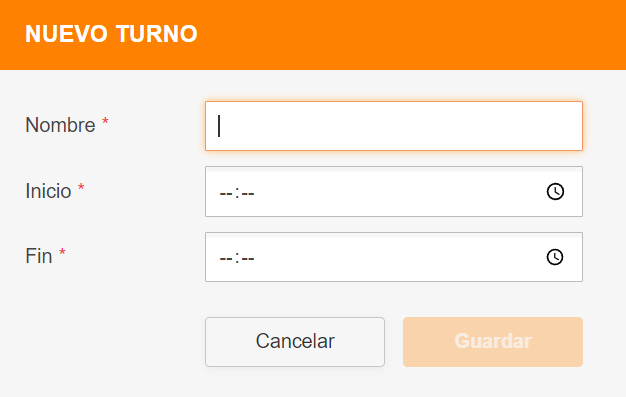Click the Guardar button
The image size is (626, 397).
point(493,342)
